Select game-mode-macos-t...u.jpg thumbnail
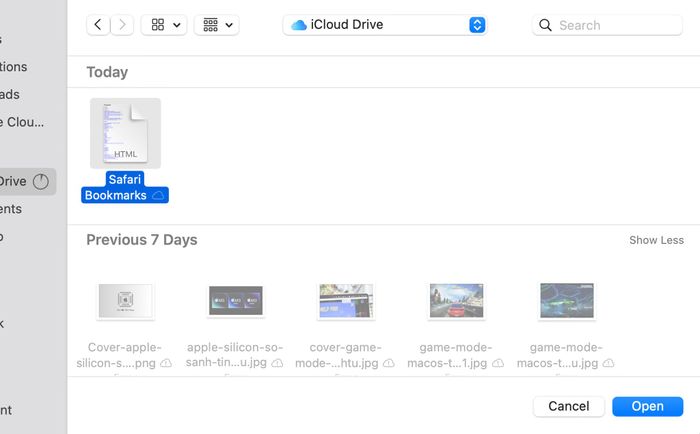This screenshot has width=700, height=434. (567, 300)
